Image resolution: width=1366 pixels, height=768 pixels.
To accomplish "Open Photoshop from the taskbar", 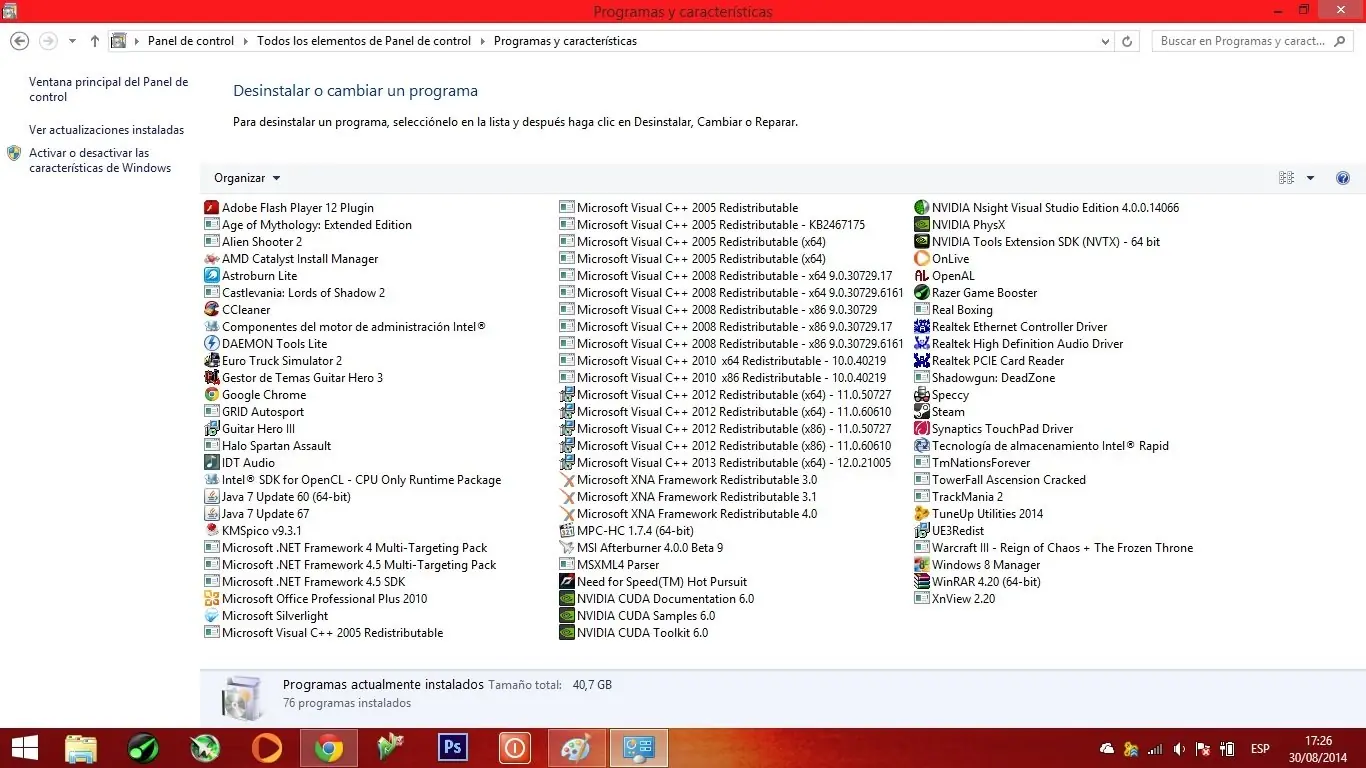I will (x=453, y=748).
